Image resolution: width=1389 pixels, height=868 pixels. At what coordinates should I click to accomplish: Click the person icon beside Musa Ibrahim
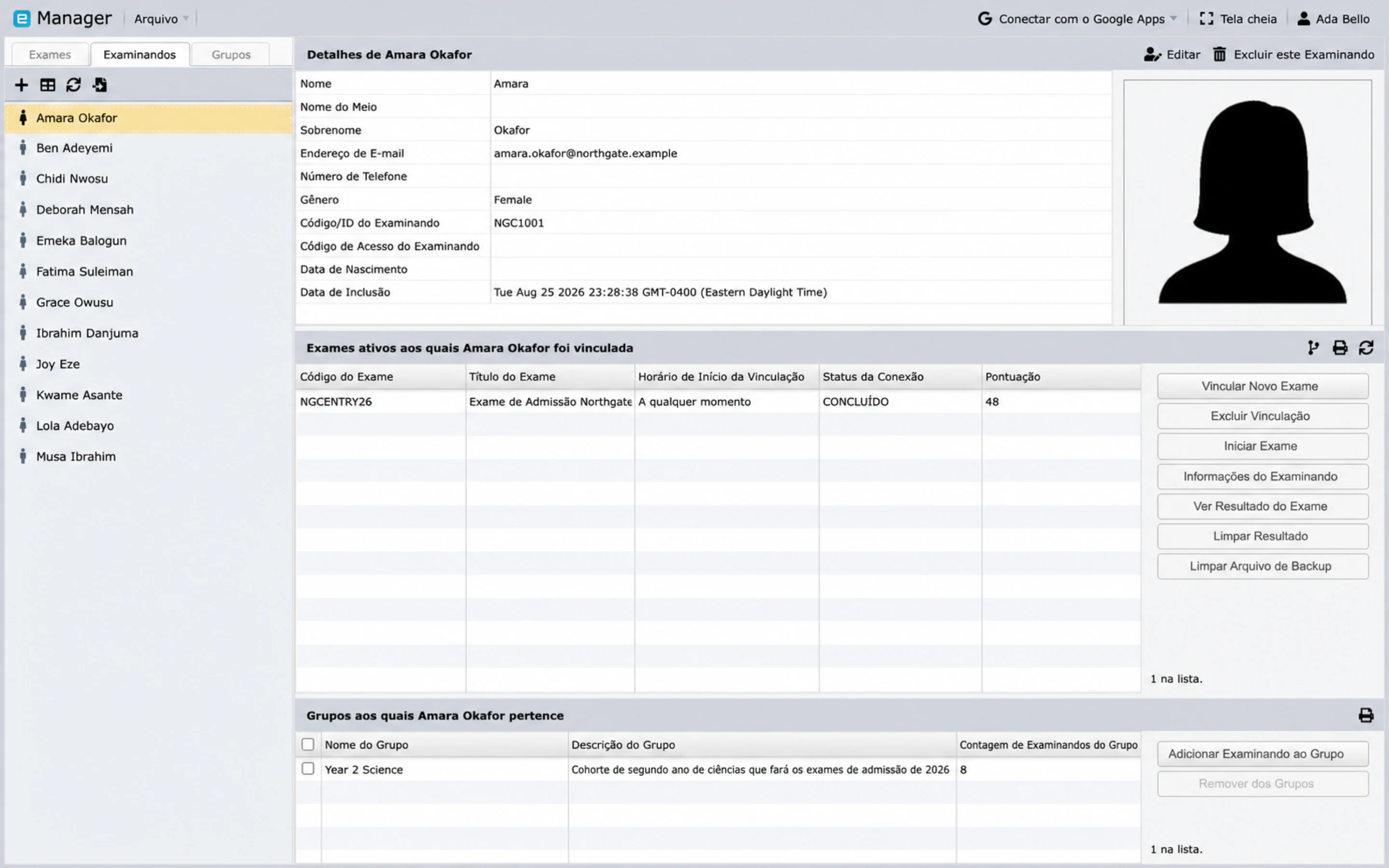point(23,457)
